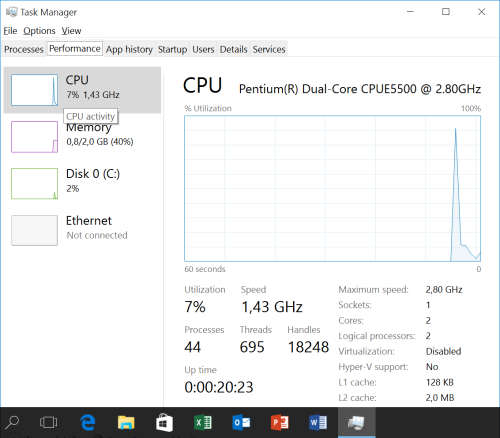The height and width of the screenshot is (438, 500).
Task: Click the Task Manager title bar icon
Action: (11, 12)
